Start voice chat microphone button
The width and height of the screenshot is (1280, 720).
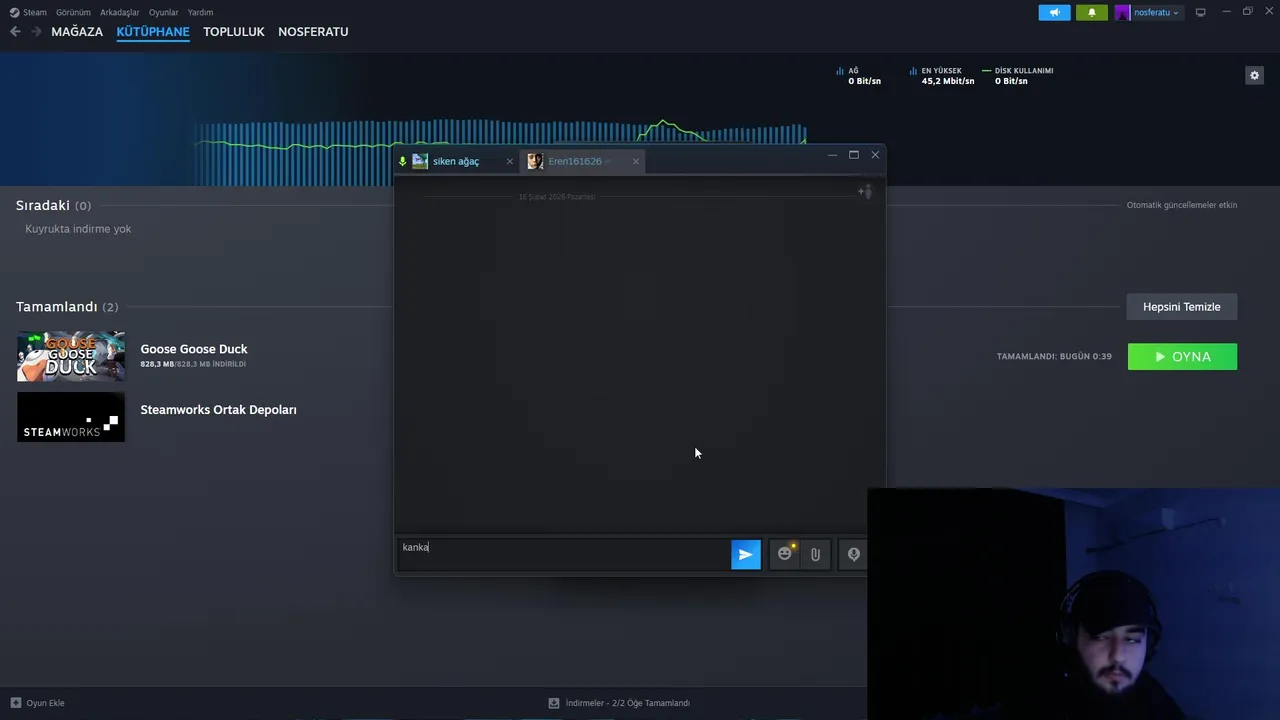(853, 554)
